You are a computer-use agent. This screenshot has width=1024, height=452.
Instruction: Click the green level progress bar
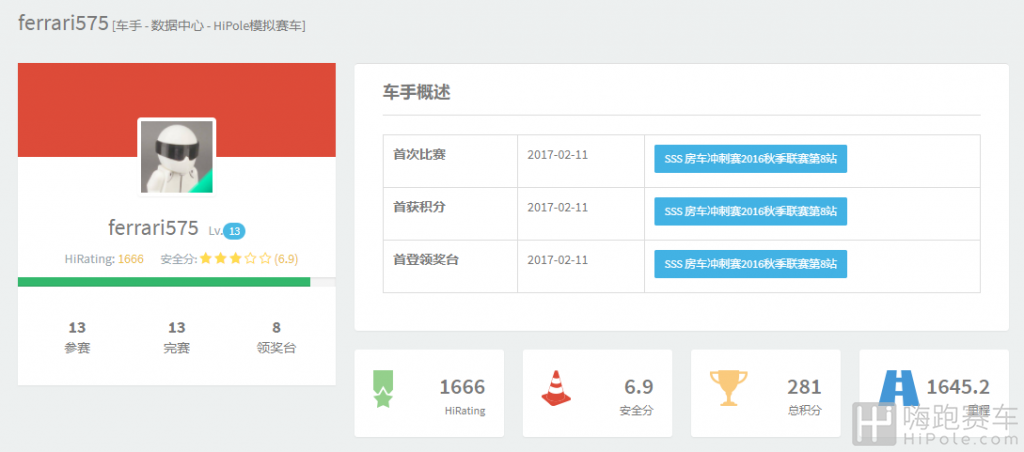164,282
